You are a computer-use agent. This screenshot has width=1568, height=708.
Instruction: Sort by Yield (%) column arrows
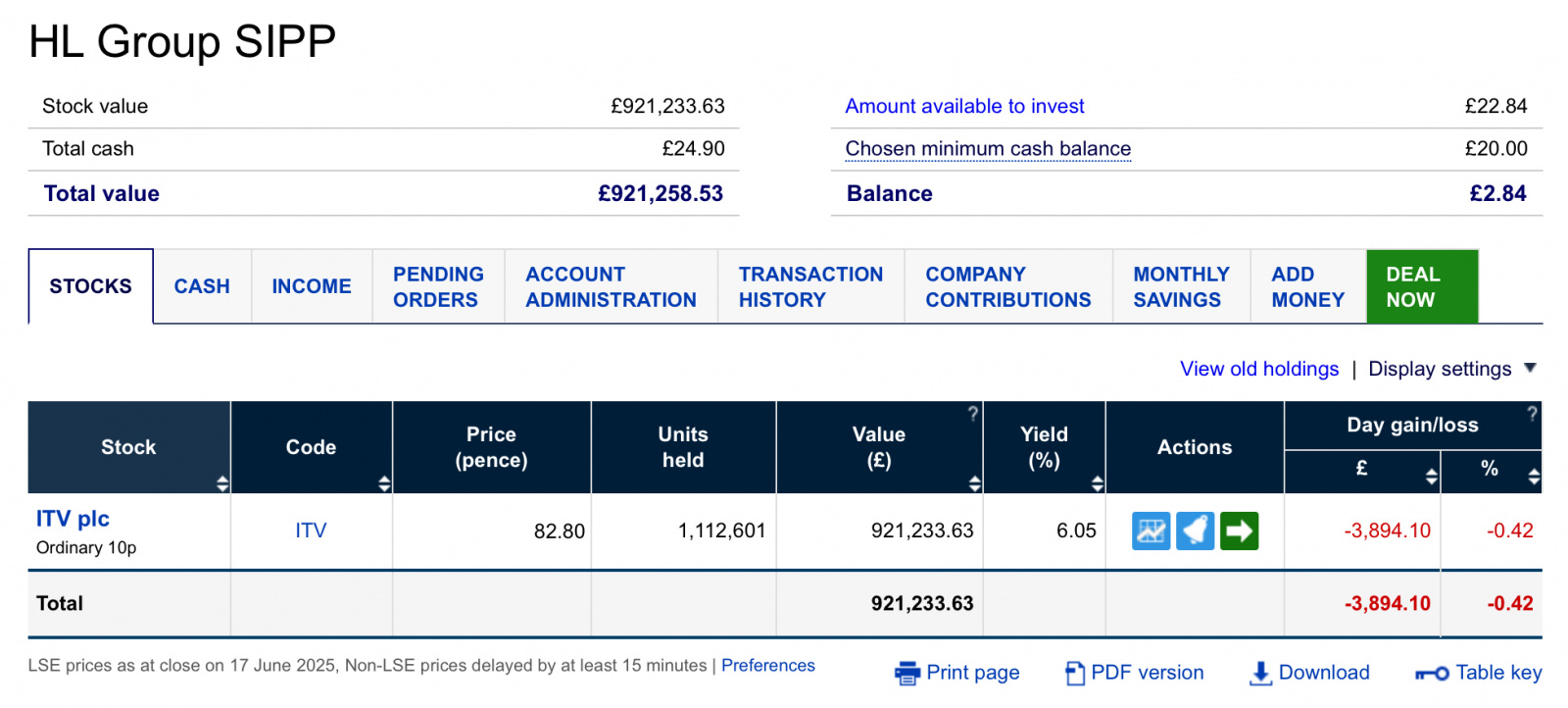click(1098, 482)
